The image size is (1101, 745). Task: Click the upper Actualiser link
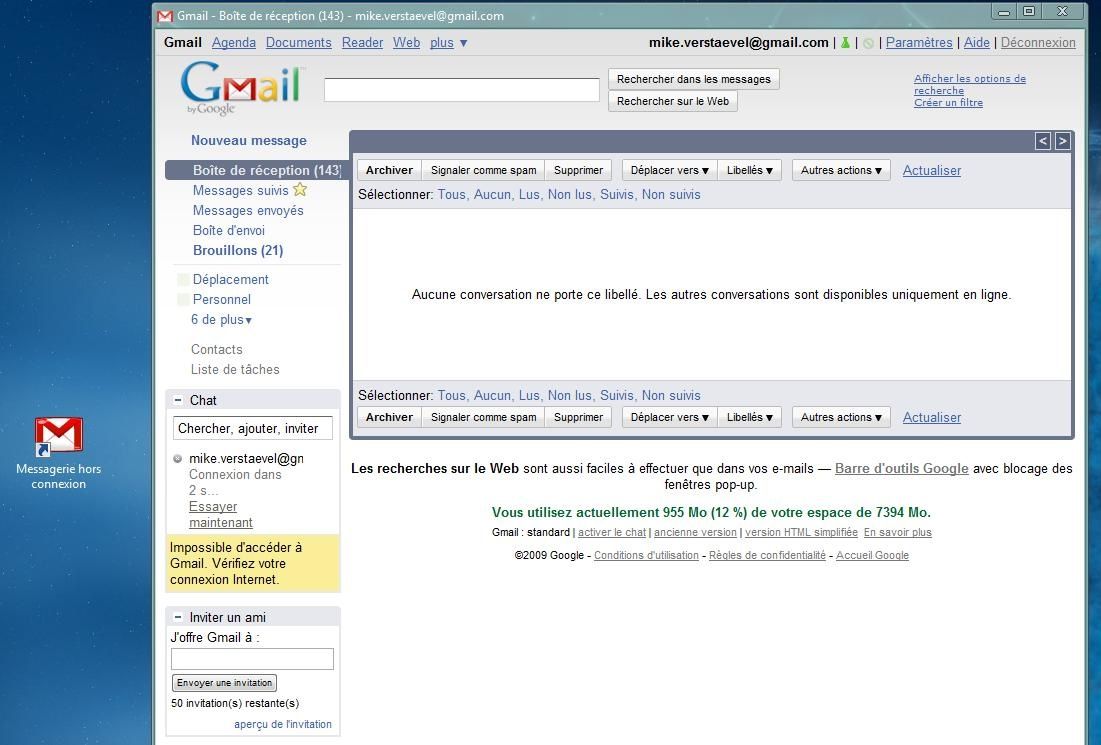(x=932, y=171)
